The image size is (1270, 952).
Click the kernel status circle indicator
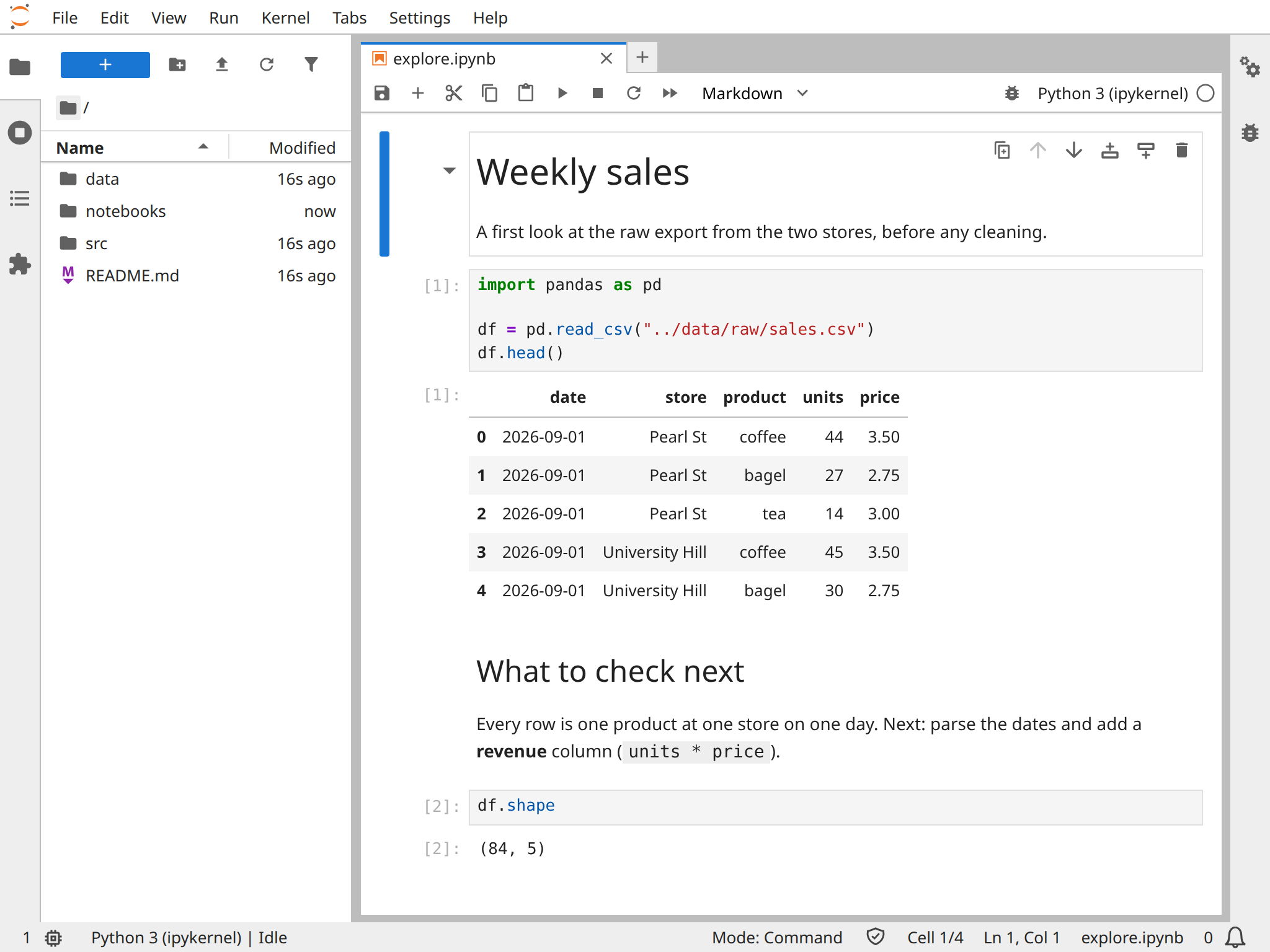pos(1206,94)
